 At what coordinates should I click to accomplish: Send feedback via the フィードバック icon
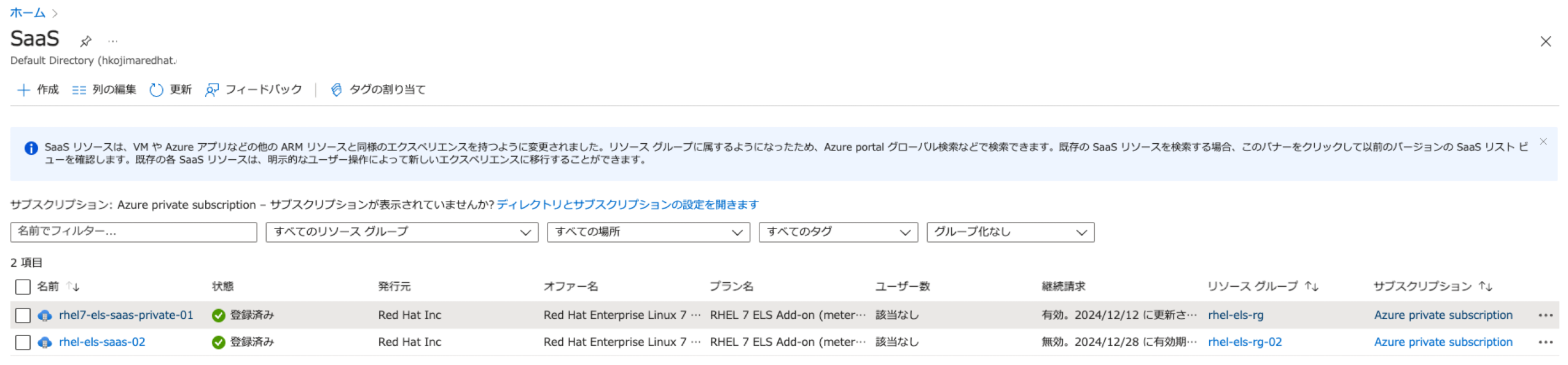tap(212, 90)
